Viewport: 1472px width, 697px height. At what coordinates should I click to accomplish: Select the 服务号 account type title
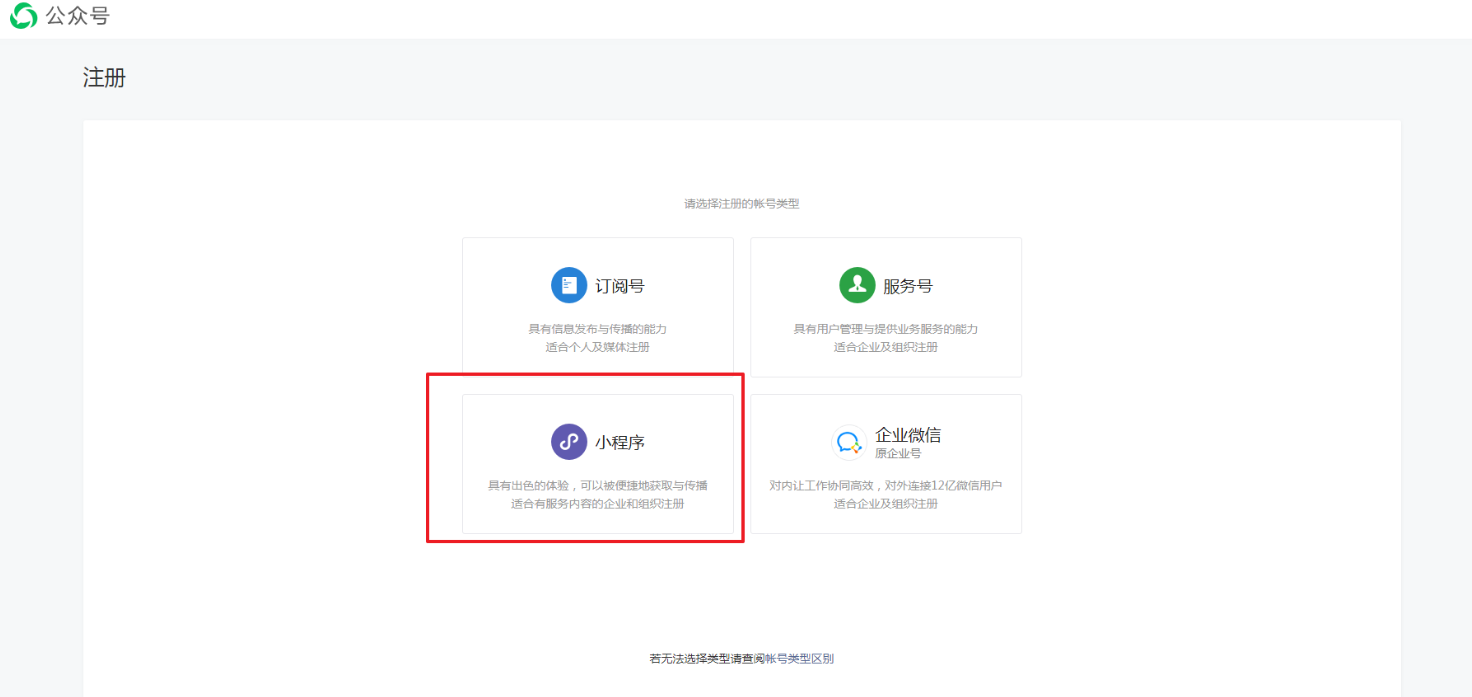pyautogui.click(x=908, y=286)
